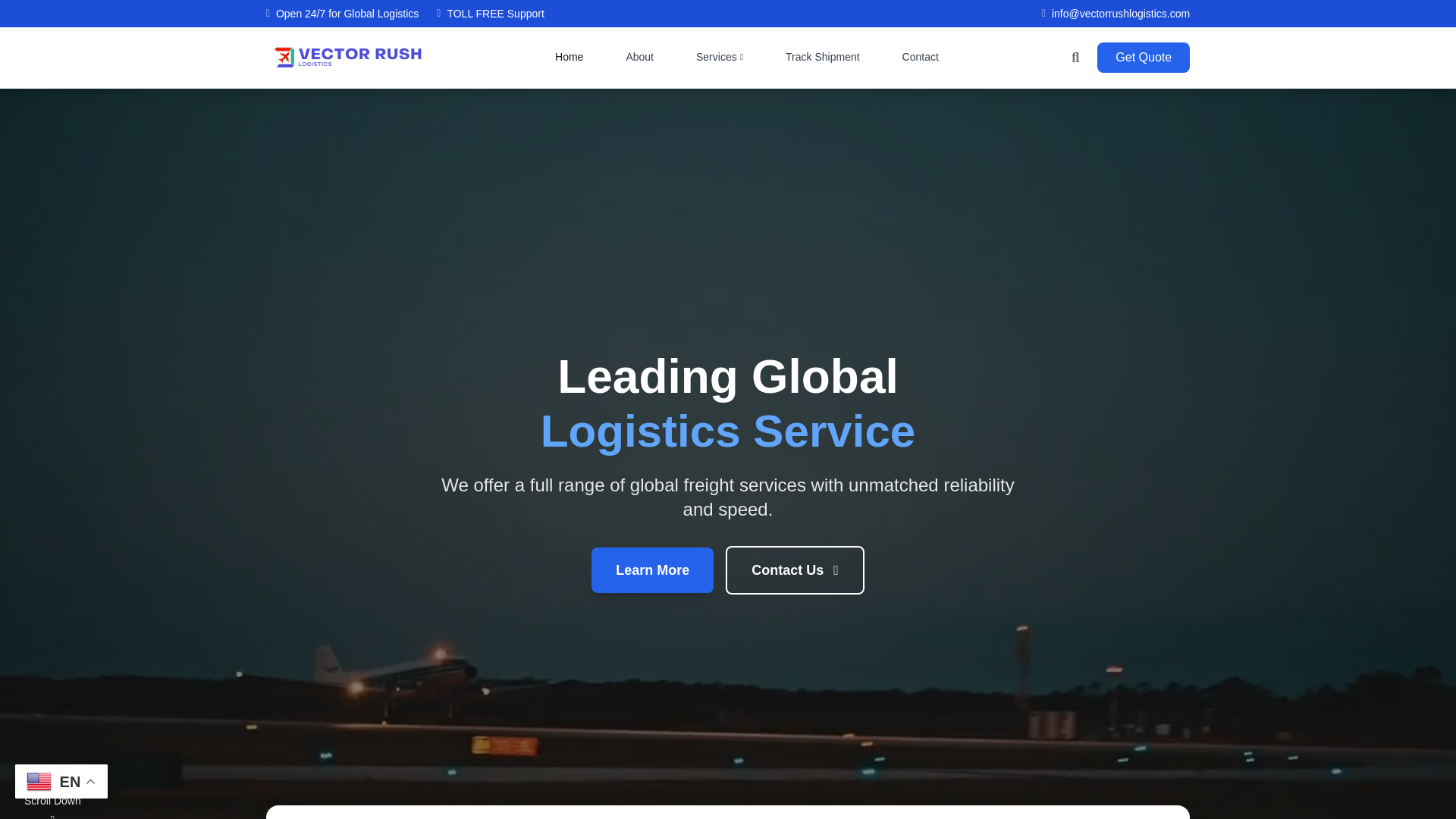Screen dimensions: 1456x819
Task: Click the Contact Us button
Action: tap(795, 570)
